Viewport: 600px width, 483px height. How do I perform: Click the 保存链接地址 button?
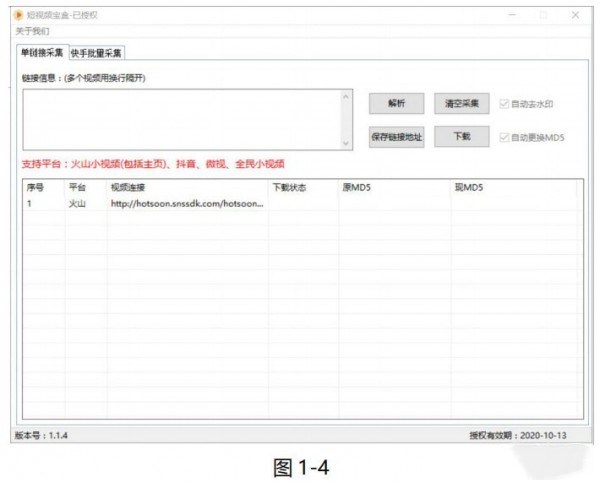tap(396, 137)
